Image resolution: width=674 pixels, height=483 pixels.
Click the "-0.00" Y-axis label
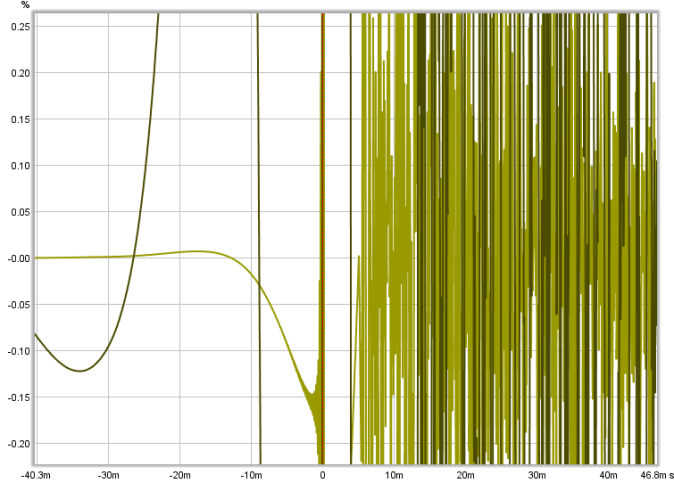coord(19,259)
